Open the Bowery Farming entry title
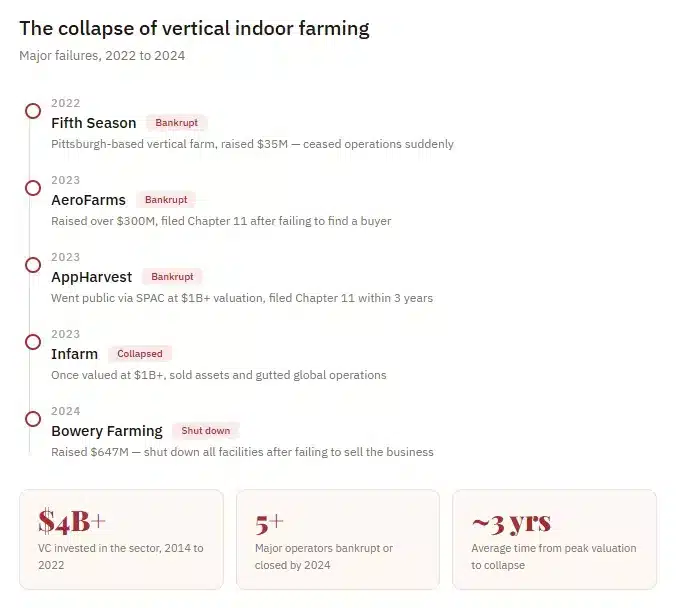The height and width of the screenshot is (608, 686). 107,431
